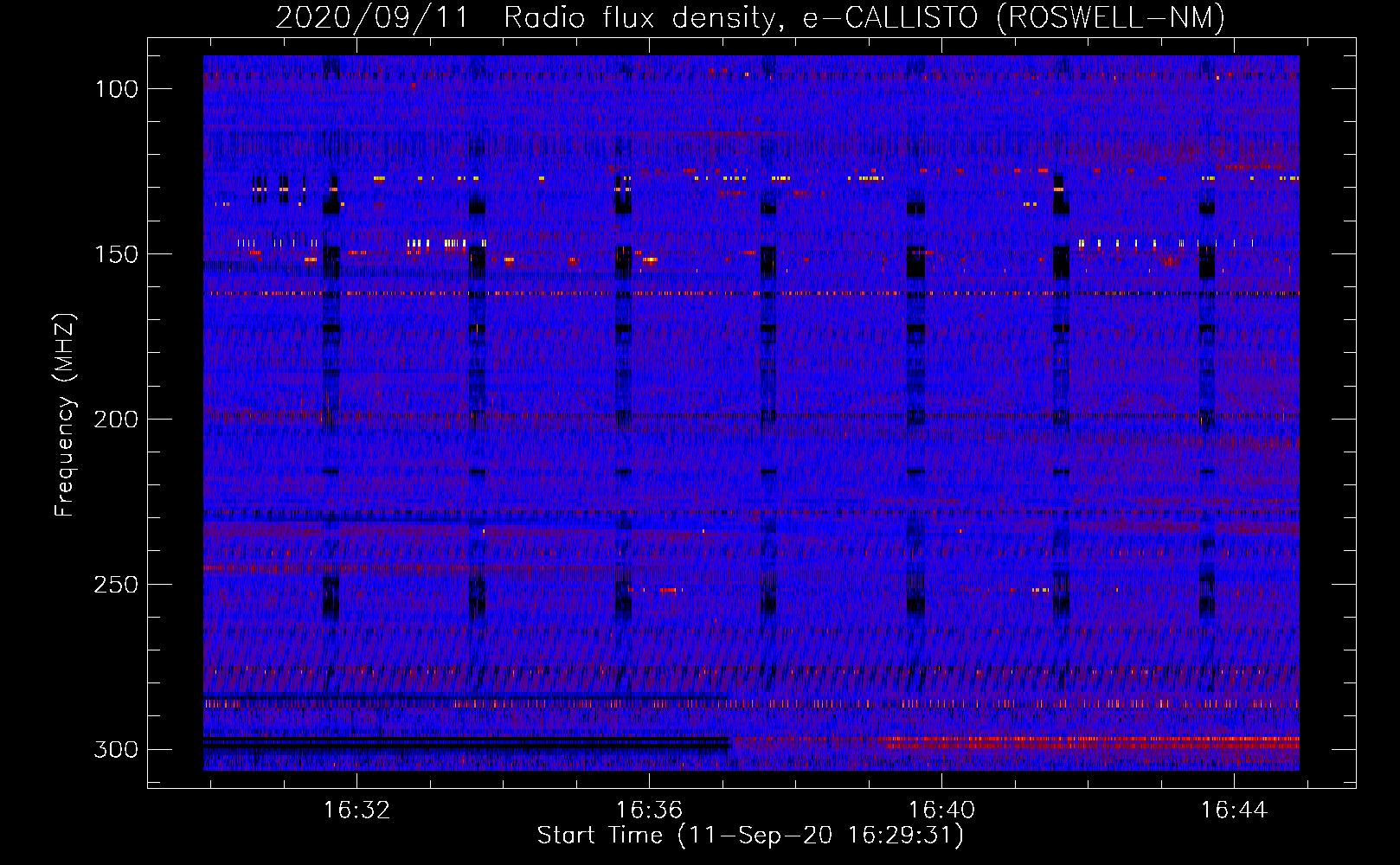This screenshot has width=1400, height=865.
Task: Click the 'Start Time (11-Sep-20 16:29:31)' label
Action: point(750,836)
